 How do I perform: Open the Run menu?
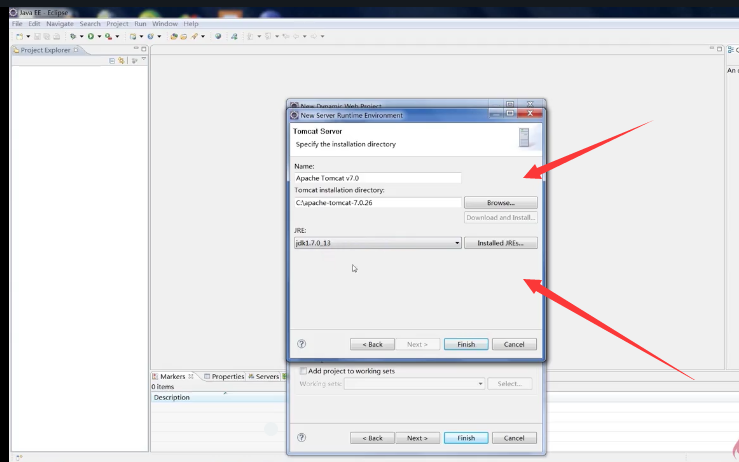click(140, 24)
